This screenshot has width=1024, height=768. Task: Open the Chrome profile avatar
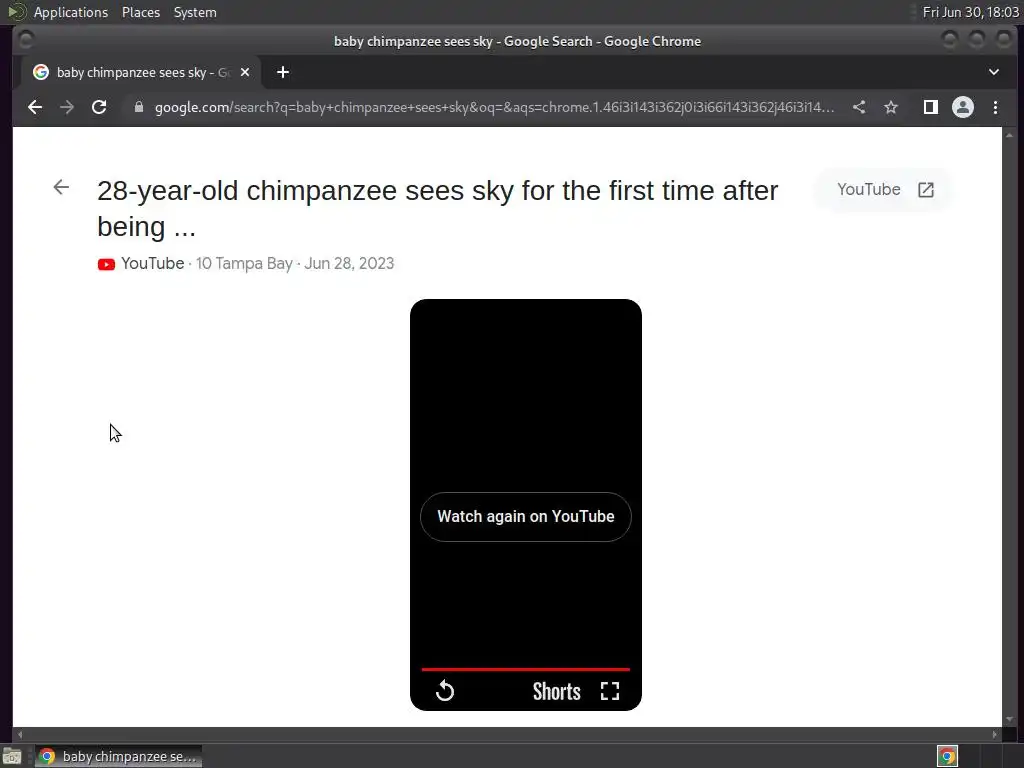click(963, 107)
